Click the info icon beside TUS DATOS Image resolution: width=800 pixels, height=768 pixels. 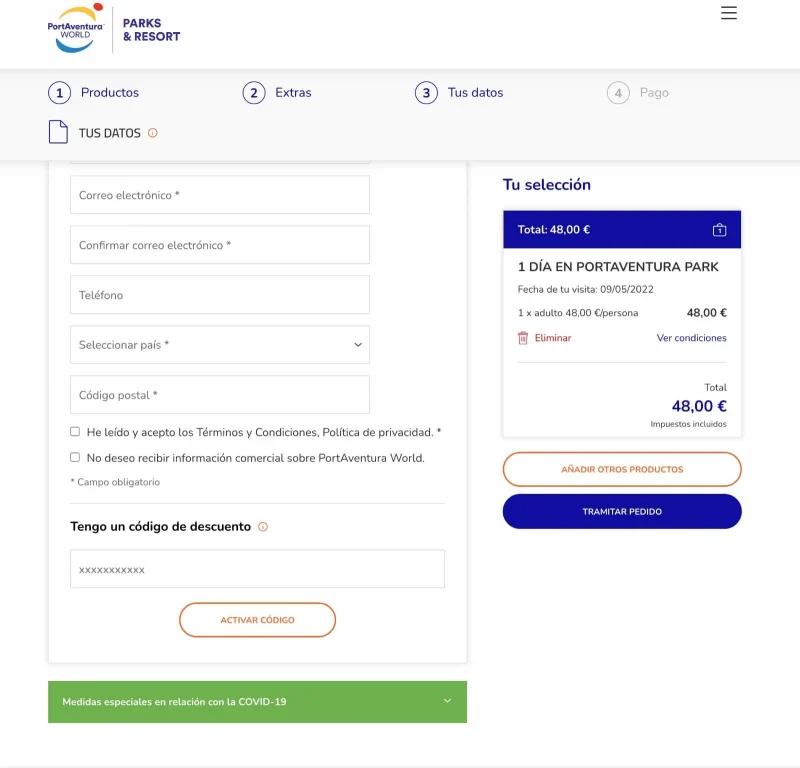click(x=153, y=133)
